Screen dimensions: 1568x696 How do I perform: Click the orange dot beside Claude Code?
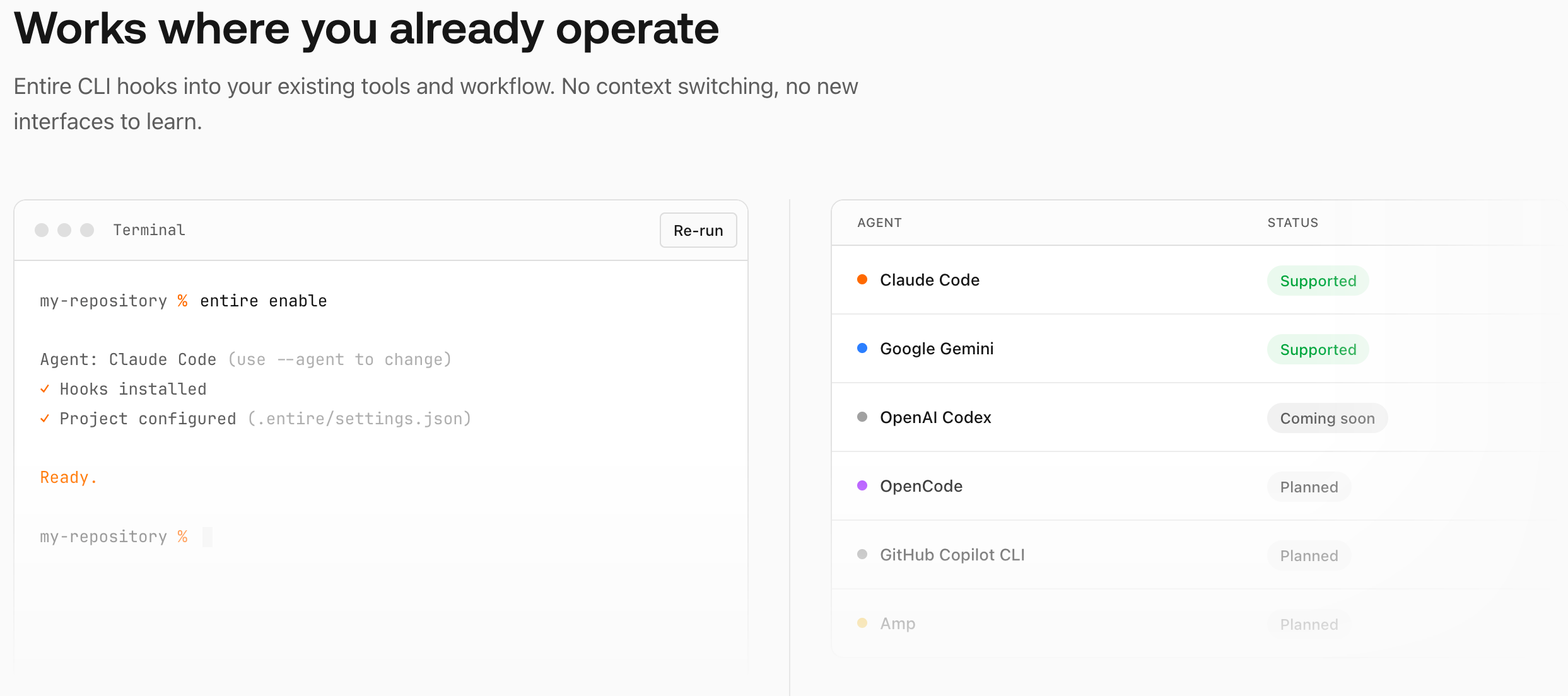(862, 279)
